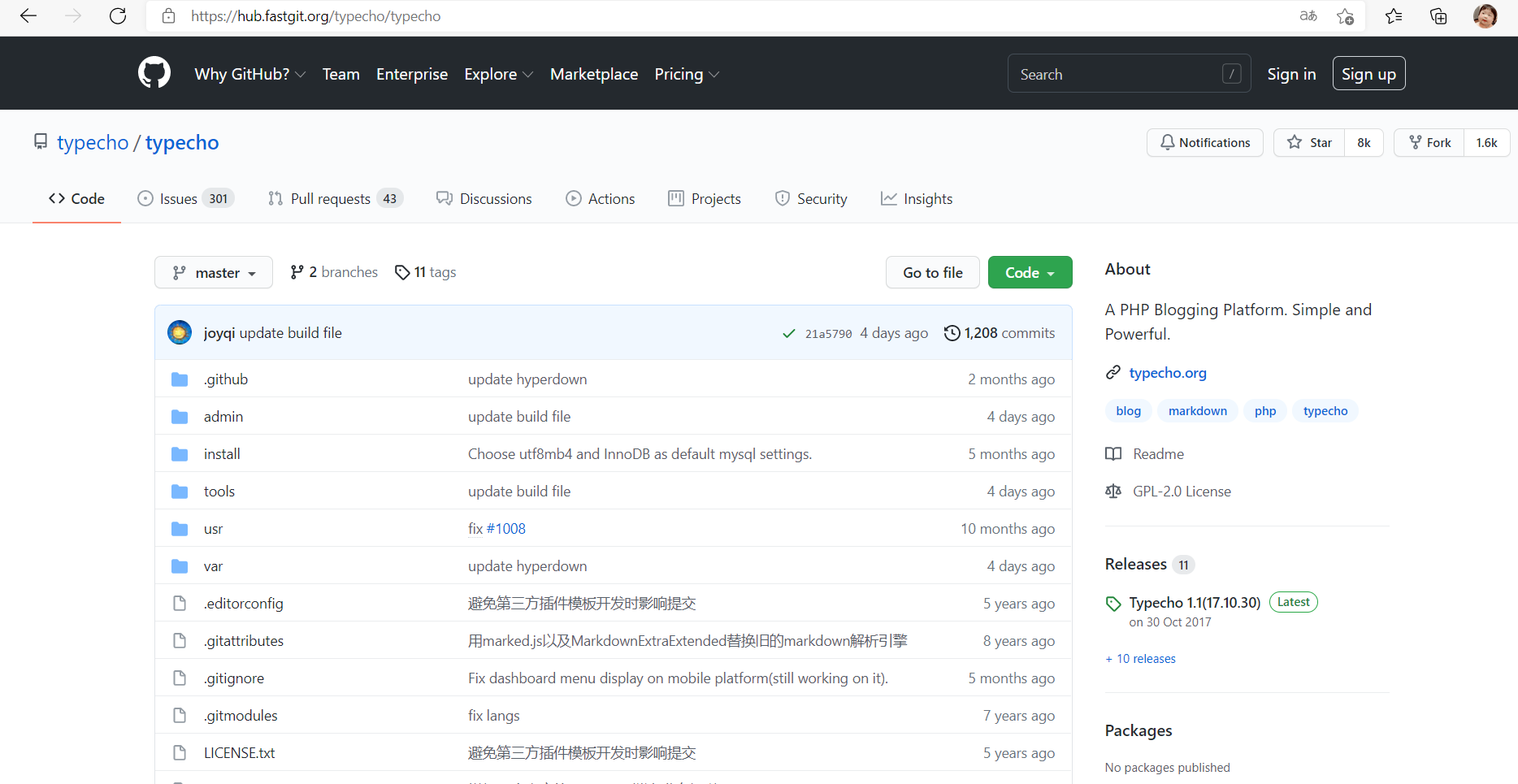
Task: Expand the master branch dropdown
Action: 214,273
